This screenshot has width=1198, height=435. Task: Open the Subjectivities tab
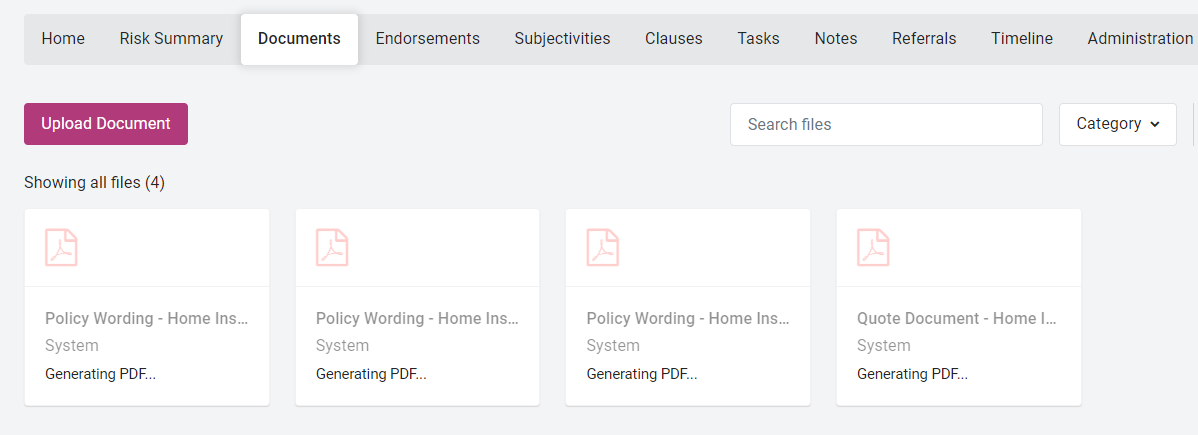pyautogui.click(x=562, y=39)
